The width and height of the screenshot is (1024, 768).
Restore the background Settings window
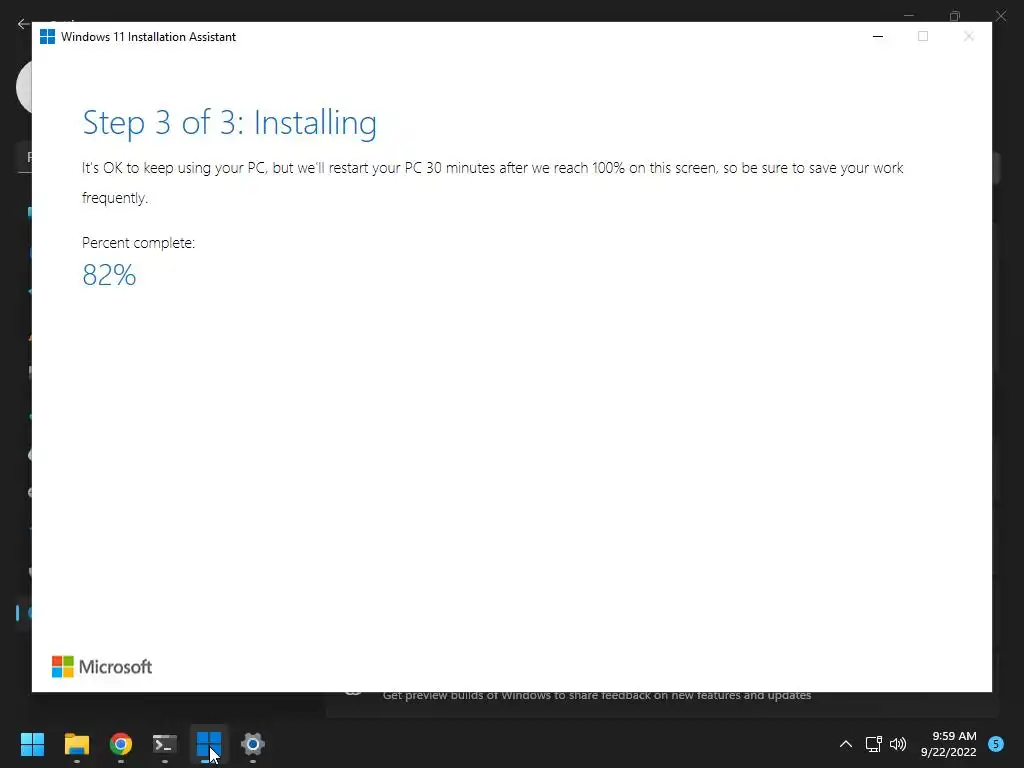pos(955,15)
